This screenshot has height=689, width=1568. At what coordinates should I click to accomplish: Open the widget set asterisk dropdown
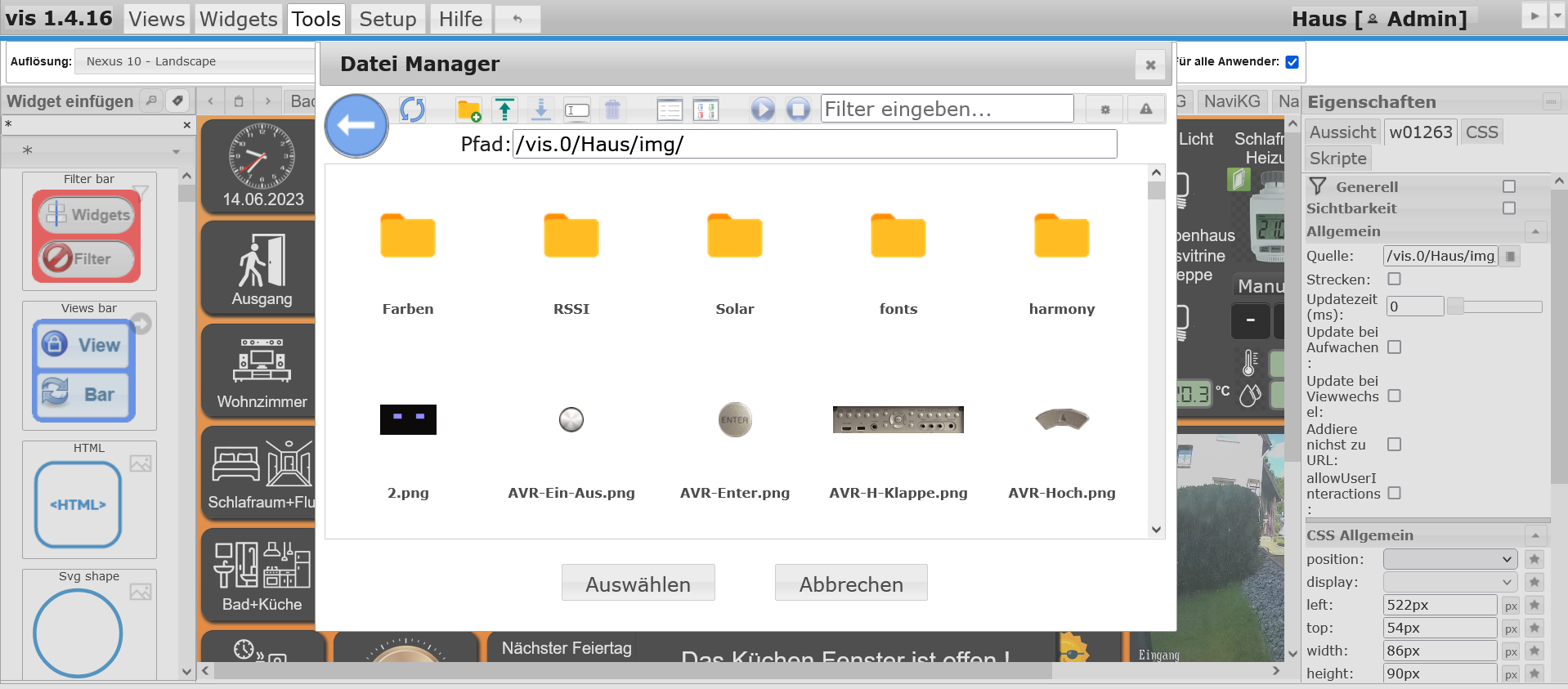point(99,151)
